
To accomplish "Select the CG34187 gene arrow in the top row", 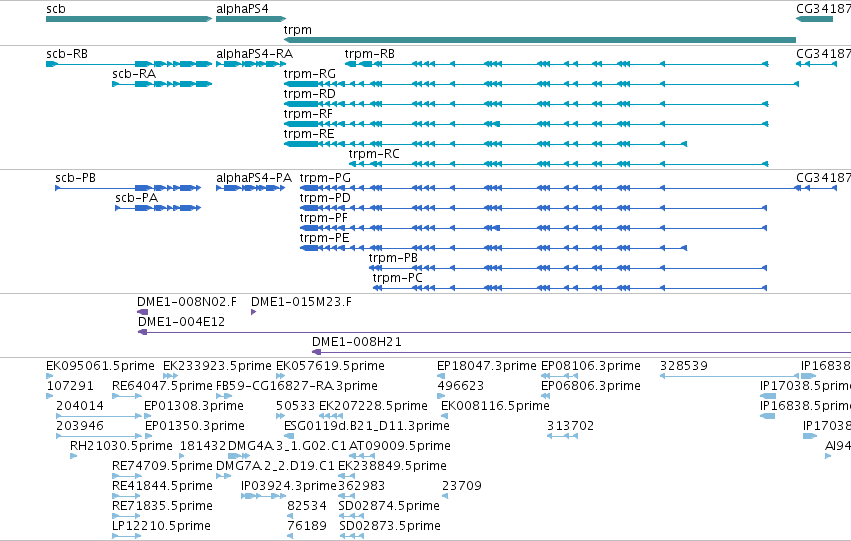I will (814, 19).
